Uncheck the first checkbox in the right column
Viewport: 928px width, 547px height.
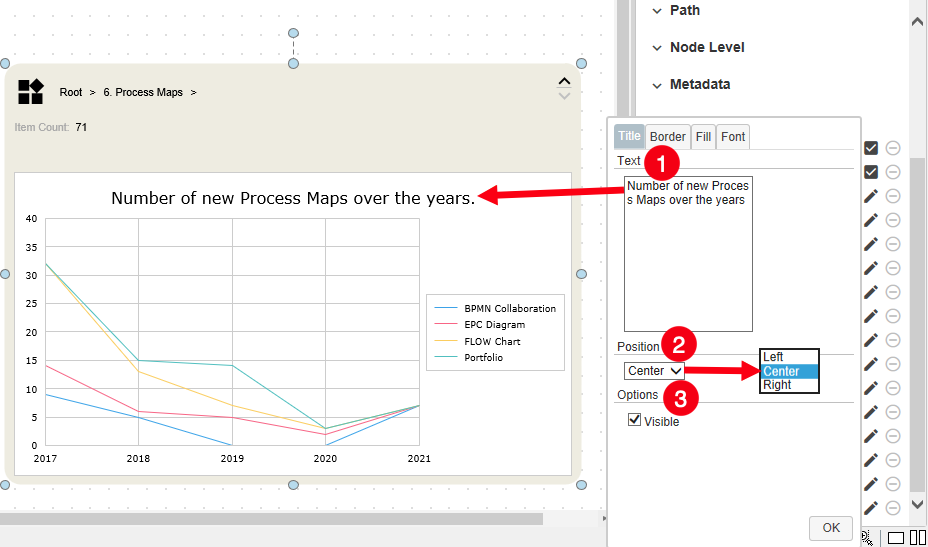coord(870,148)
